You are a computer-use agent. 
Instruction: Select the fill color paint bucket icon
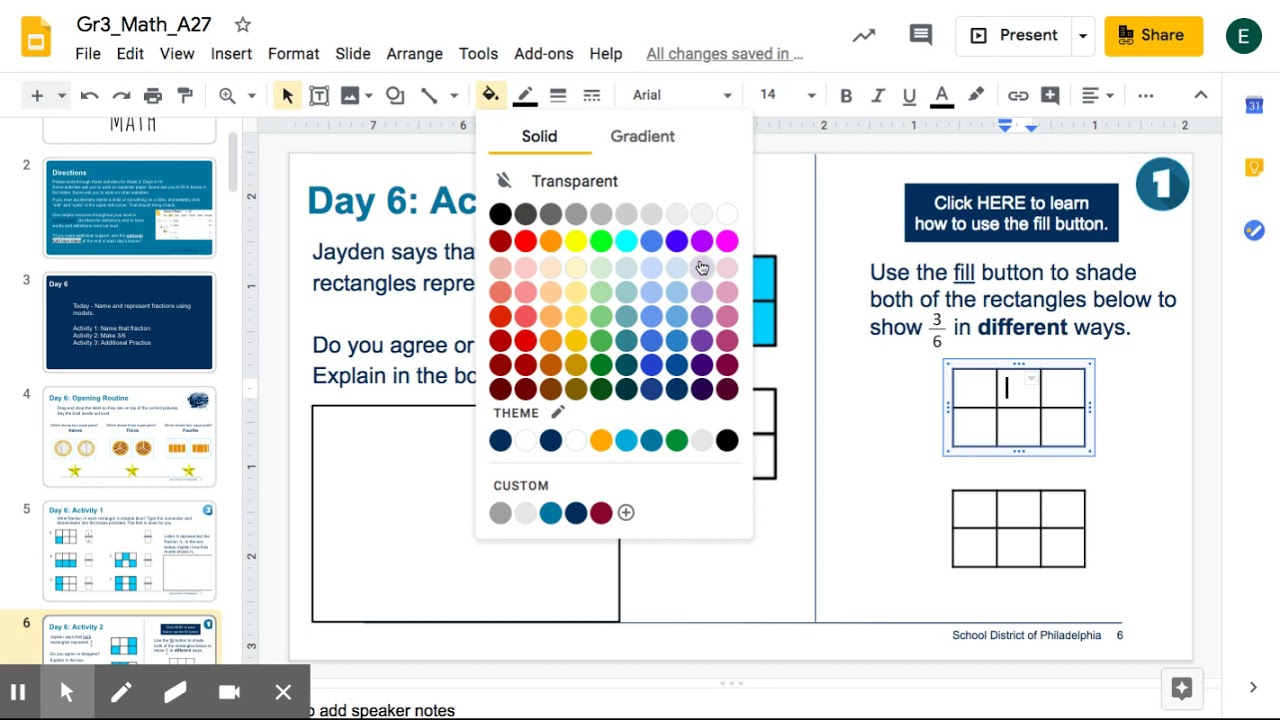point(491,95)
